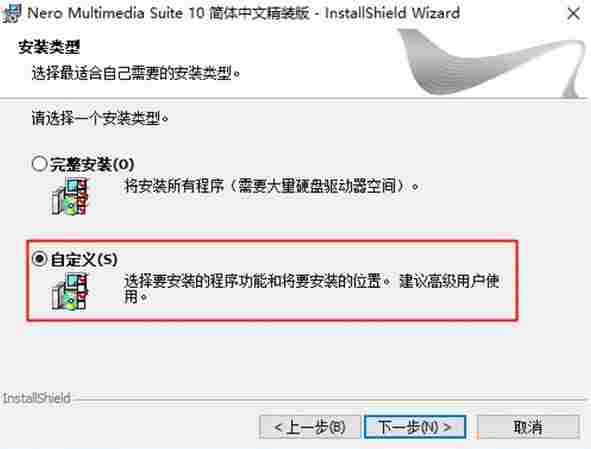This screenshot has width=591, height=449.
Task: Click the 选择要安装的程序功能 description text
Action: [x=312, y=288]
